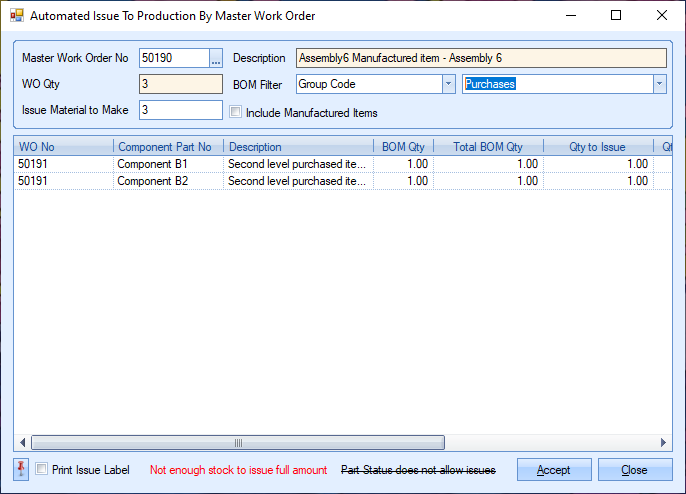The image size is (686, 494).
Task: Click the application icon in title bar
Action: 16,16
